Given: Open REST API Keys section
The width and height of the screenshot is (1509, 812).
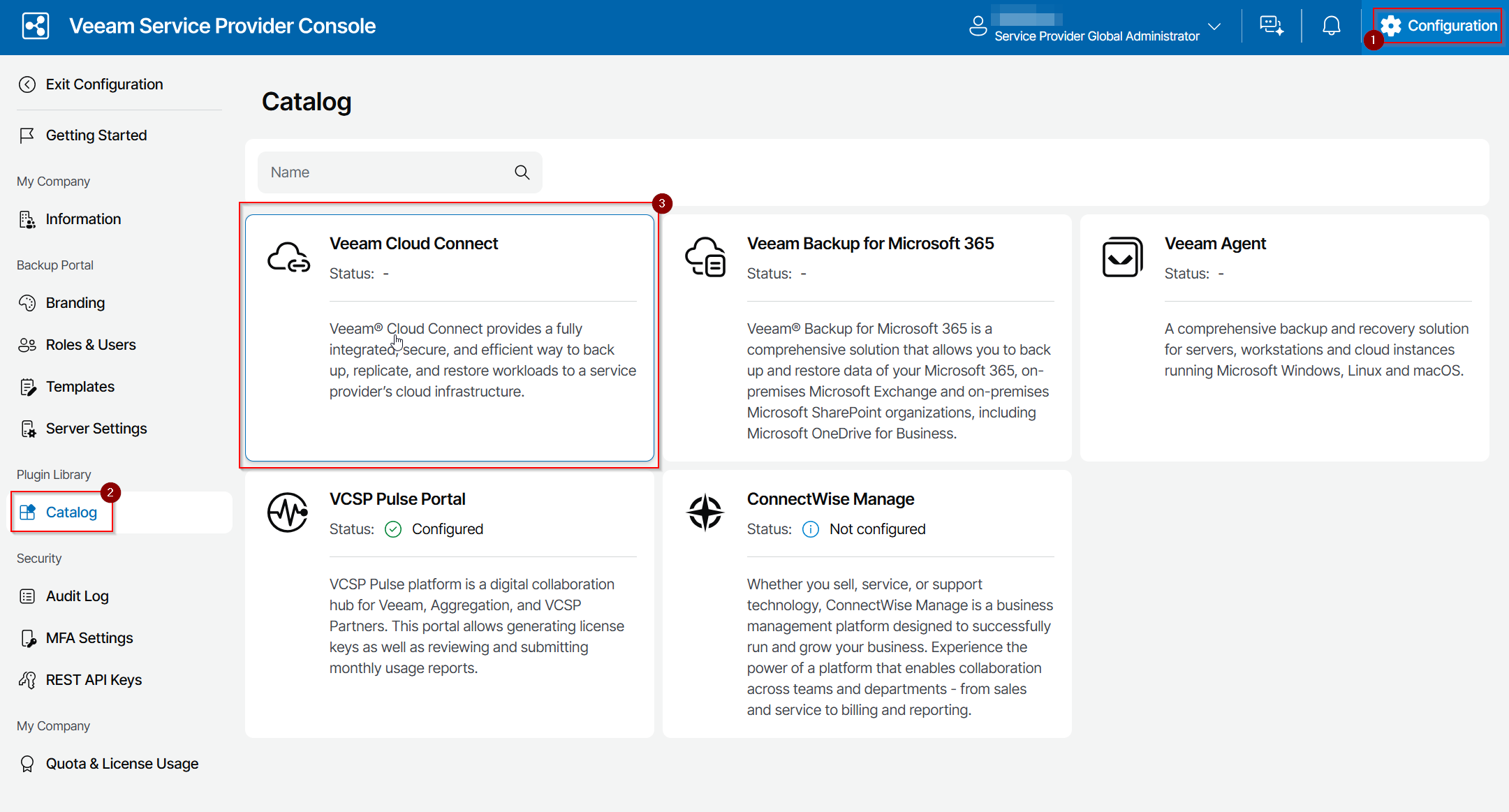Looking at the screenshot, I should coord(94,680).
